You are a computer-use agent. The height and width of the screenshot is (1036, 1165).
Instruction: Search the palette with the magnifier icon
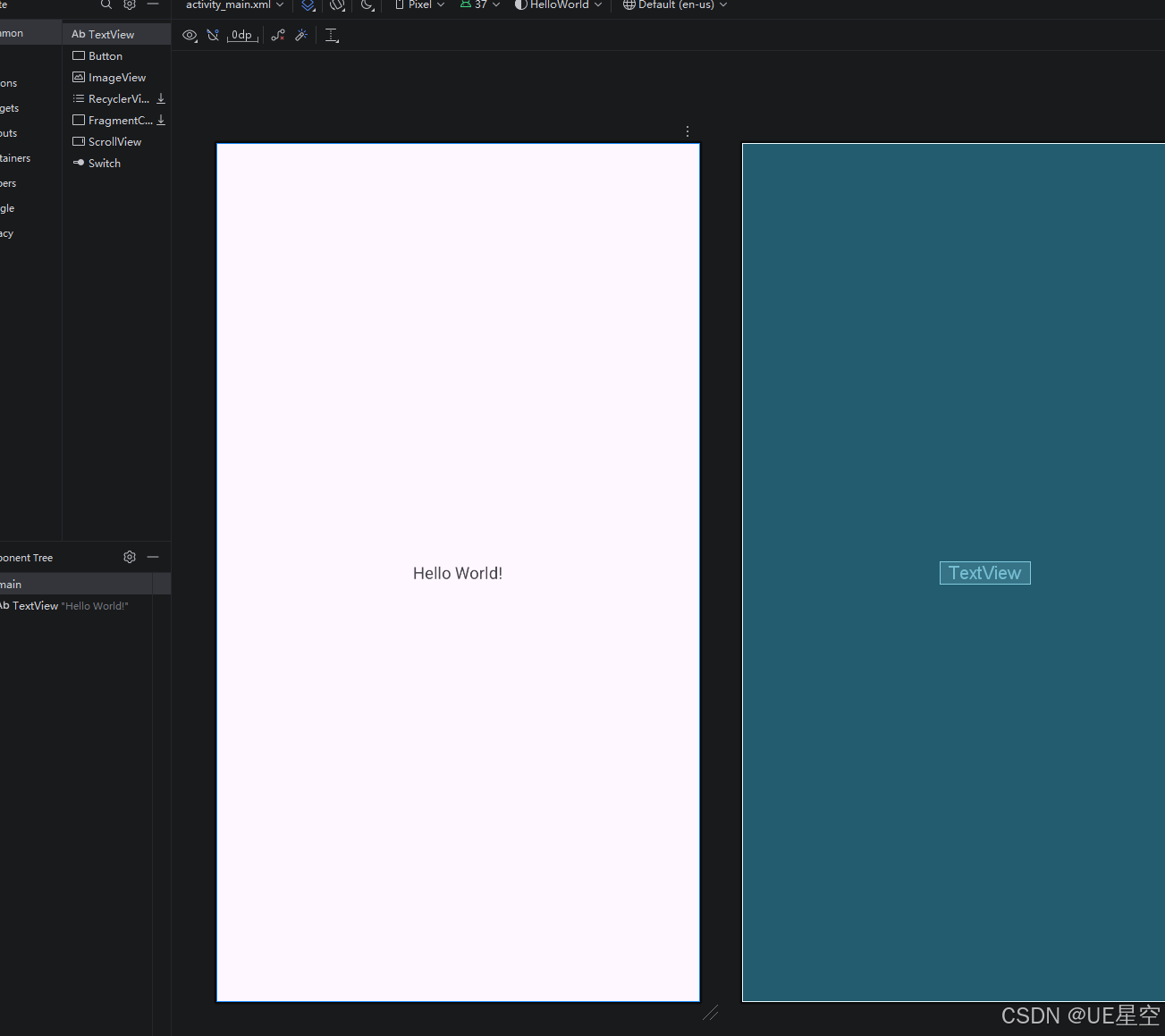[106, 4]
